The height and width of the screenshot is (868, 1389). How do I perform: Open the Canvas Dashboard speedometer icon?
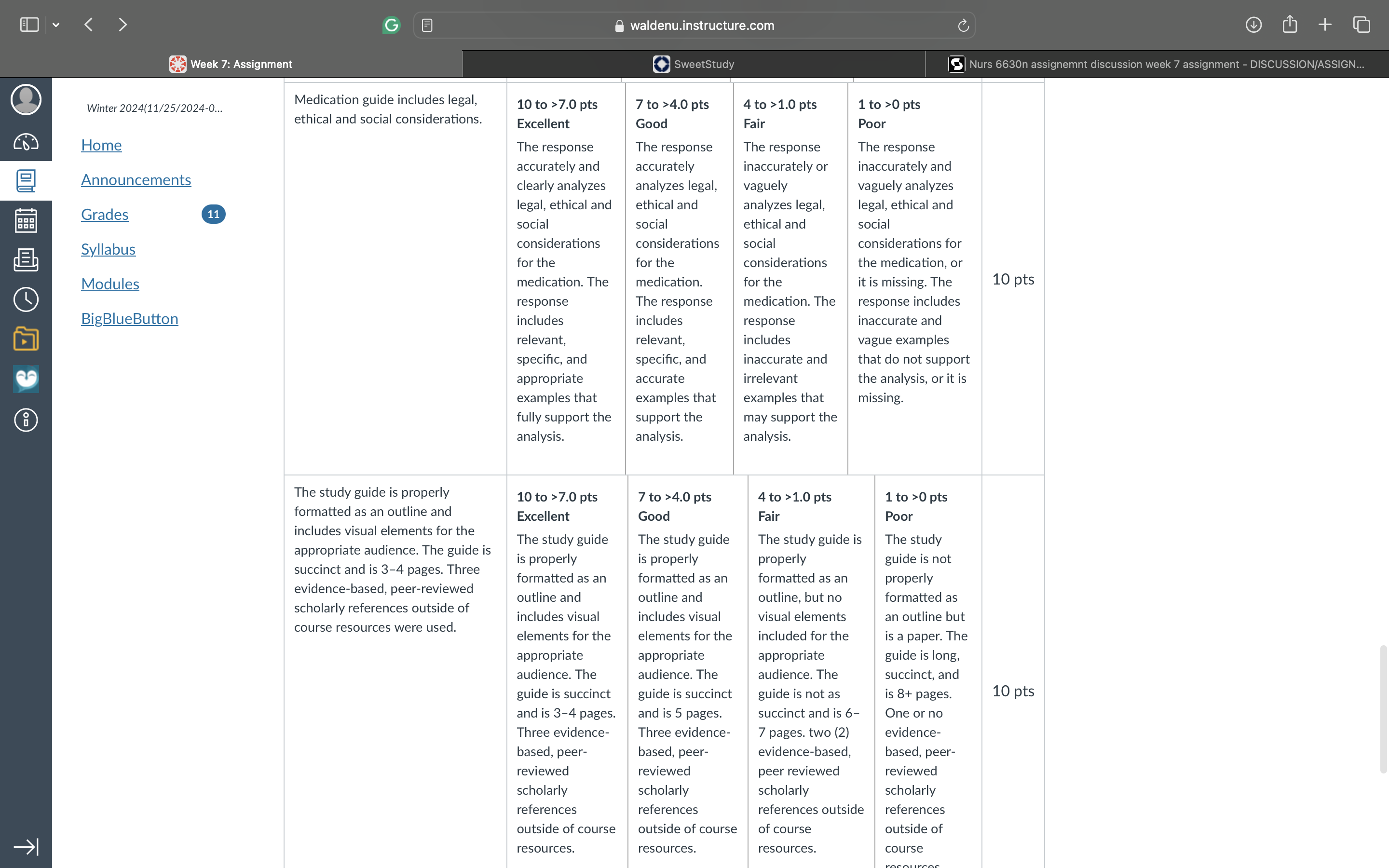tap(26, 142)
